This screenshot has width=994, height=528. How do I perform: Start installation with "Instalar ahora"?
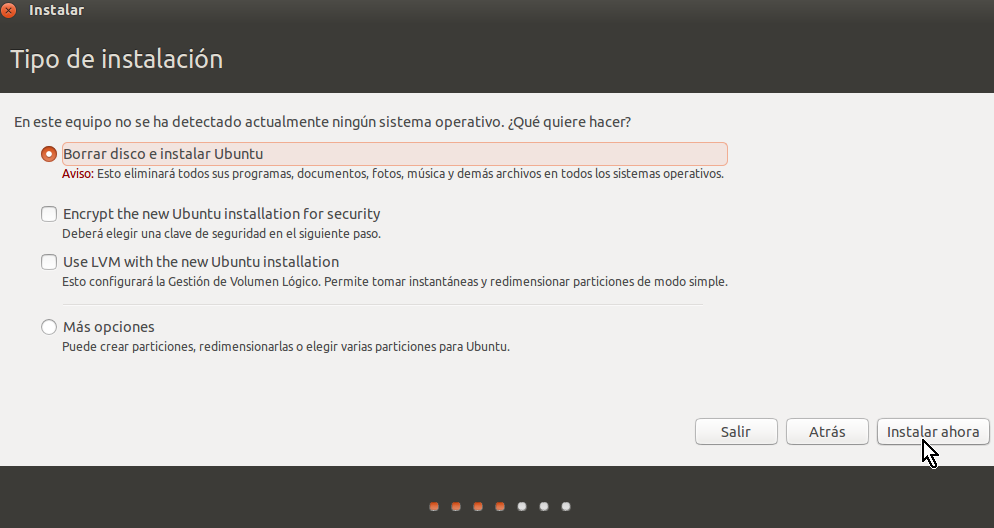pyautogui.click(x=933, y=432)
